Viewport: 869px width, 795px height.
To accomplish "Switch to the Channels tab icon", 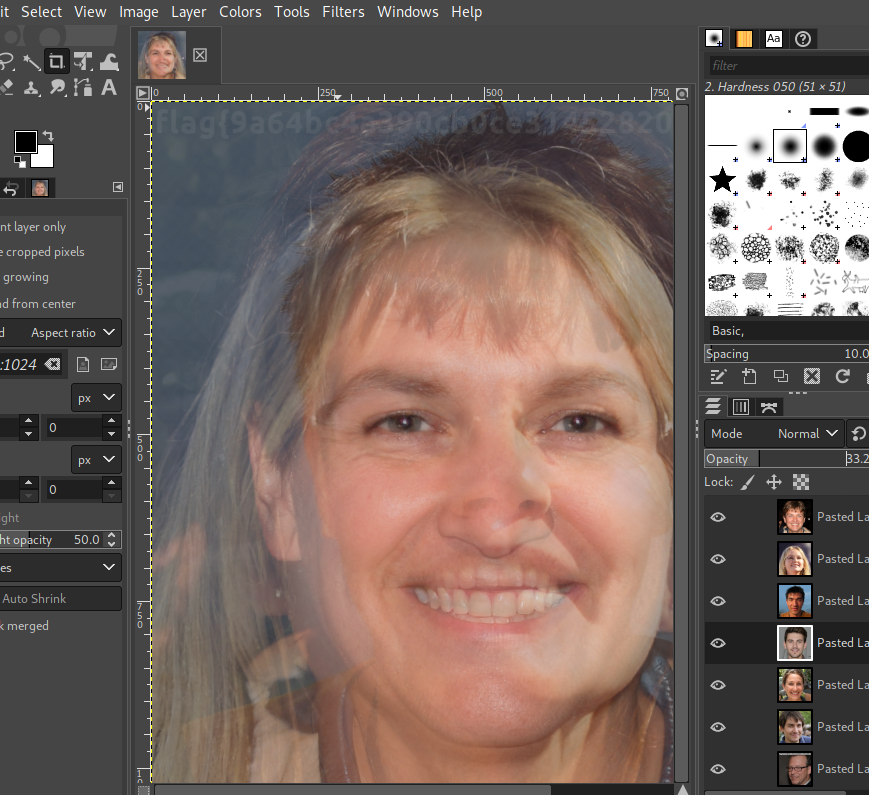I will (741, 407).
